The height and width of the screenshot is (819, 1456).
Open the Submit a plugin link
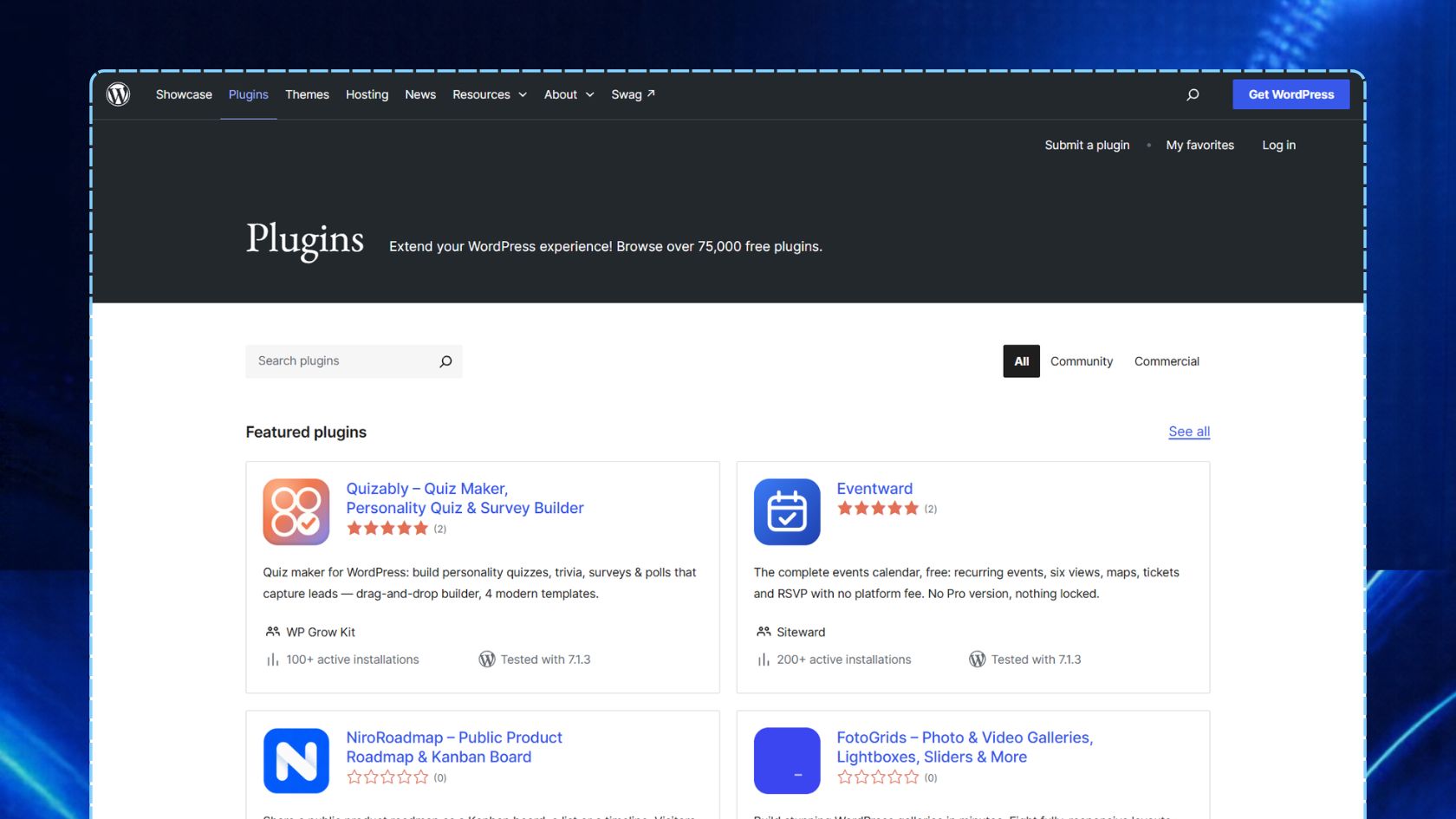pyautogui.click(x=1087, y=145)
